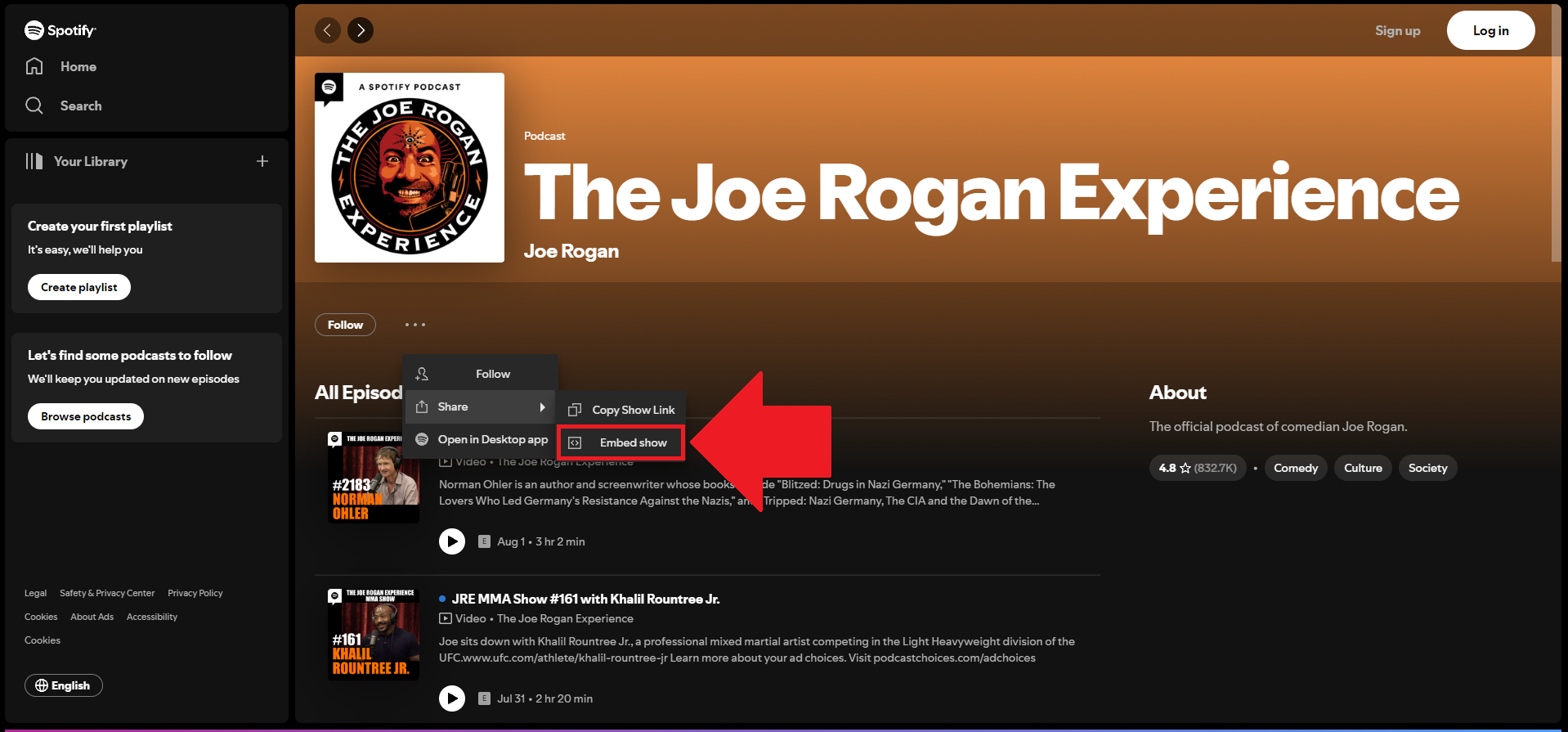The image size is (1568, 732).
Task: Click the explicit E badge beside Jul 31
Action: point(484,698)
